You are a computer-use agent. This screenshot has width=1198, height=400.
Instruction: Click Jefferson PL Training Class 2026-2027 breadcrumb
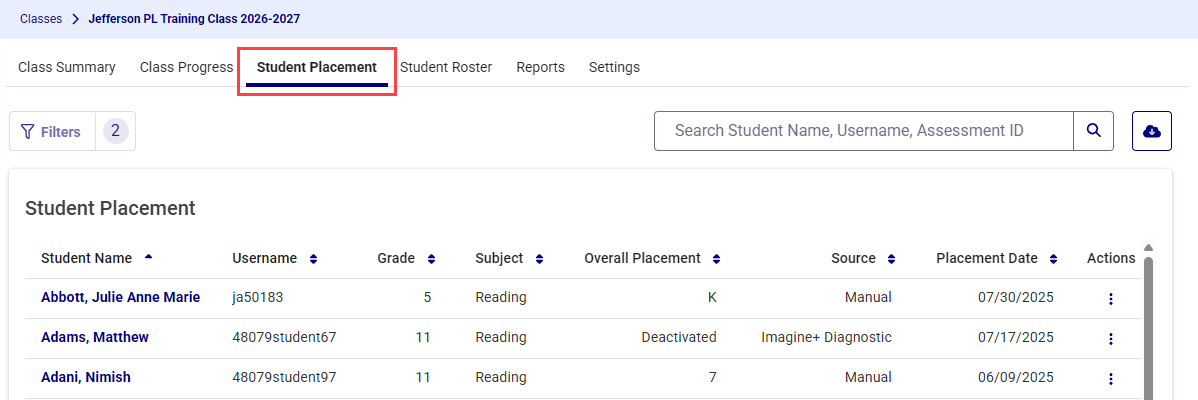(194, 19)
